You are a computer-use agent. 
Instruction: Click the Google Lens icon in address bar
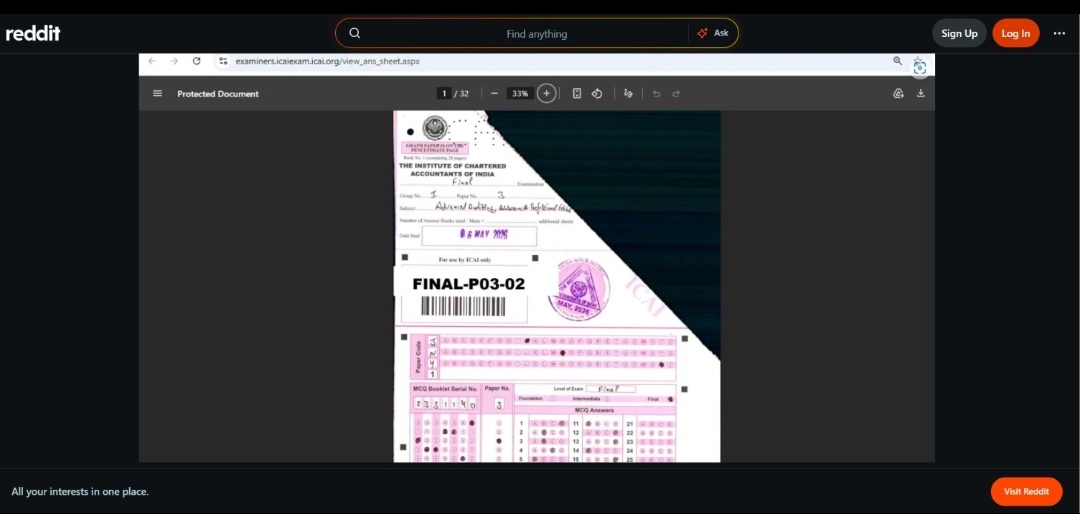(x=920, y=68)
